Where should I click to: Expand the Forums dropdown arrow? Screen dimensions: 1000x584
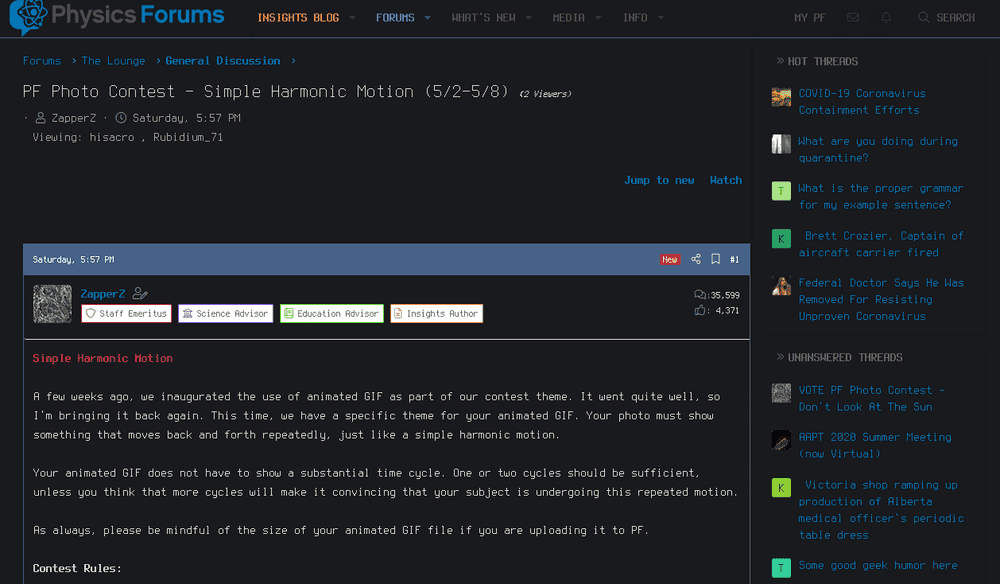pyautogui.click(x=427, y=18)
